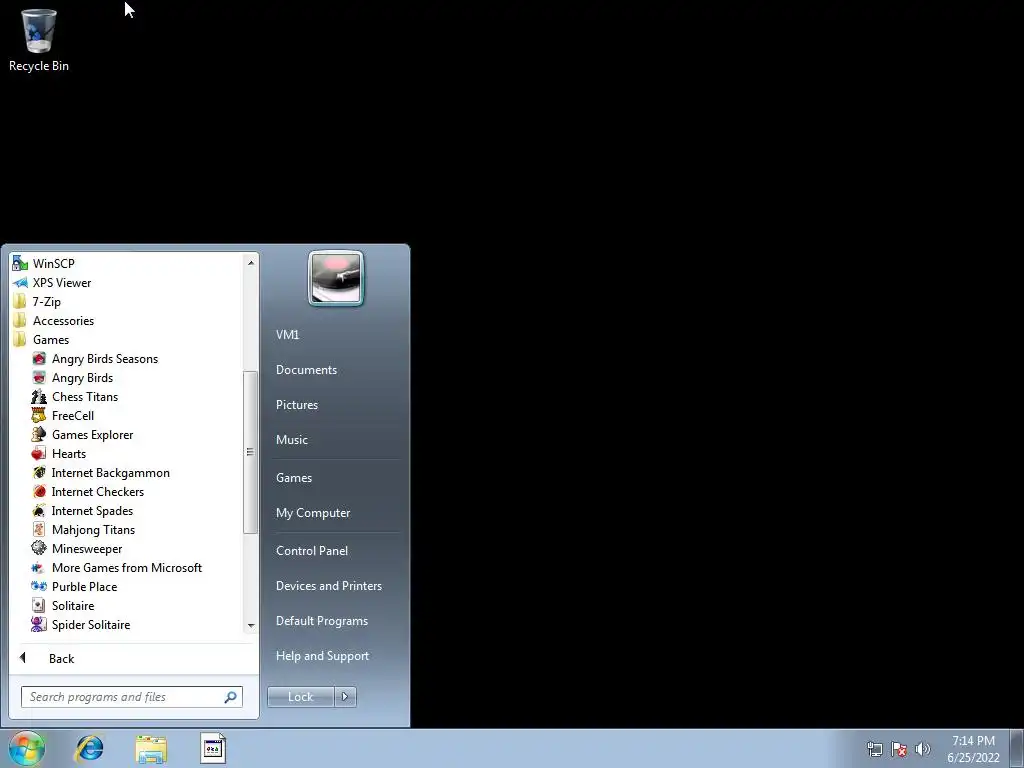Click the Windows Start orb

(27, 748)
